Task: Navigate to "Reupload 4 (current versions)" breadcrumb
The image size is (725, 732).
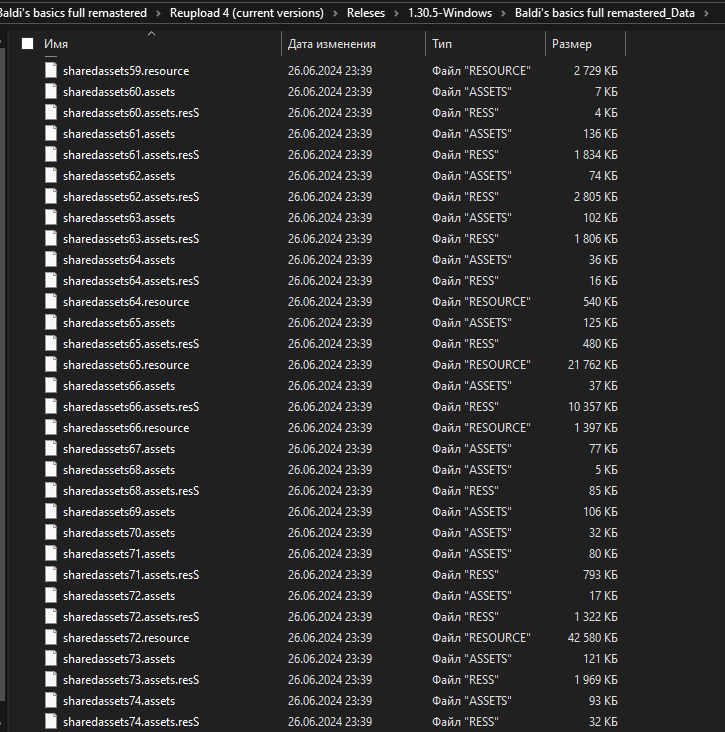Action: coord(246,13)
